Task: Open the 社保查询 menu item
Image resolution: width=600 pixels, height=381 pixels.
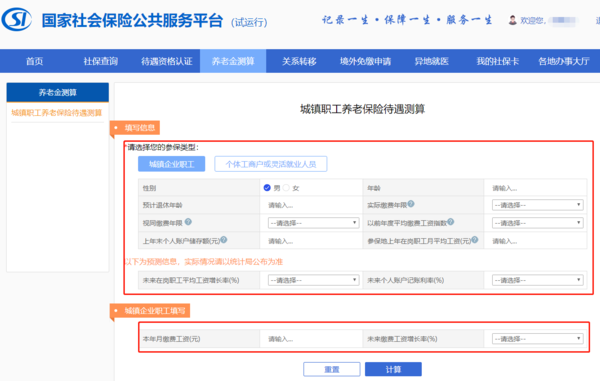Action: point(101,61)
